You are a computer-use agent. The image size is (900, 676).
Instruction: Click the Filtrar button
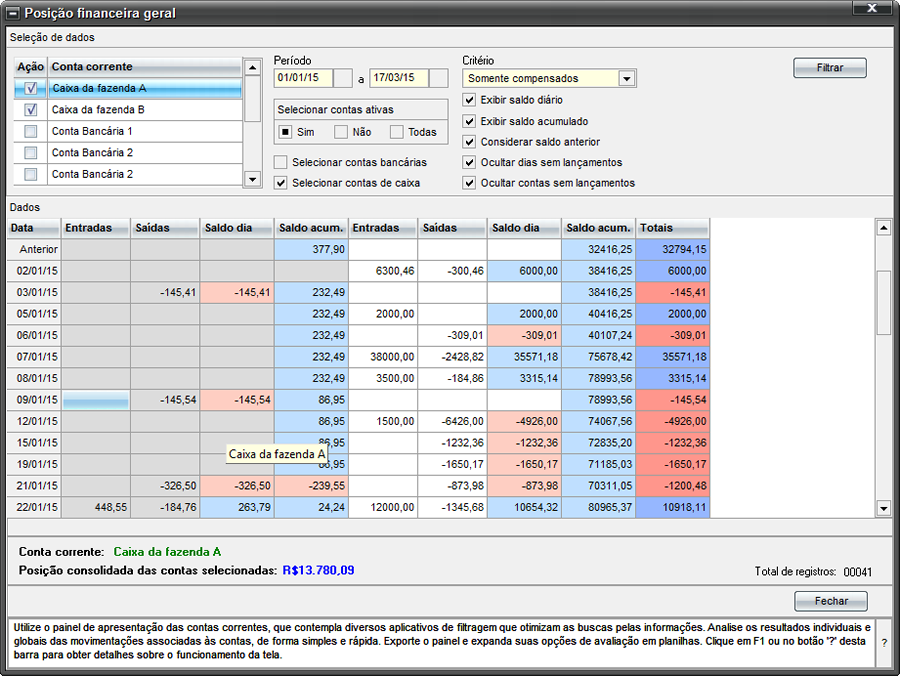(830, 68)
